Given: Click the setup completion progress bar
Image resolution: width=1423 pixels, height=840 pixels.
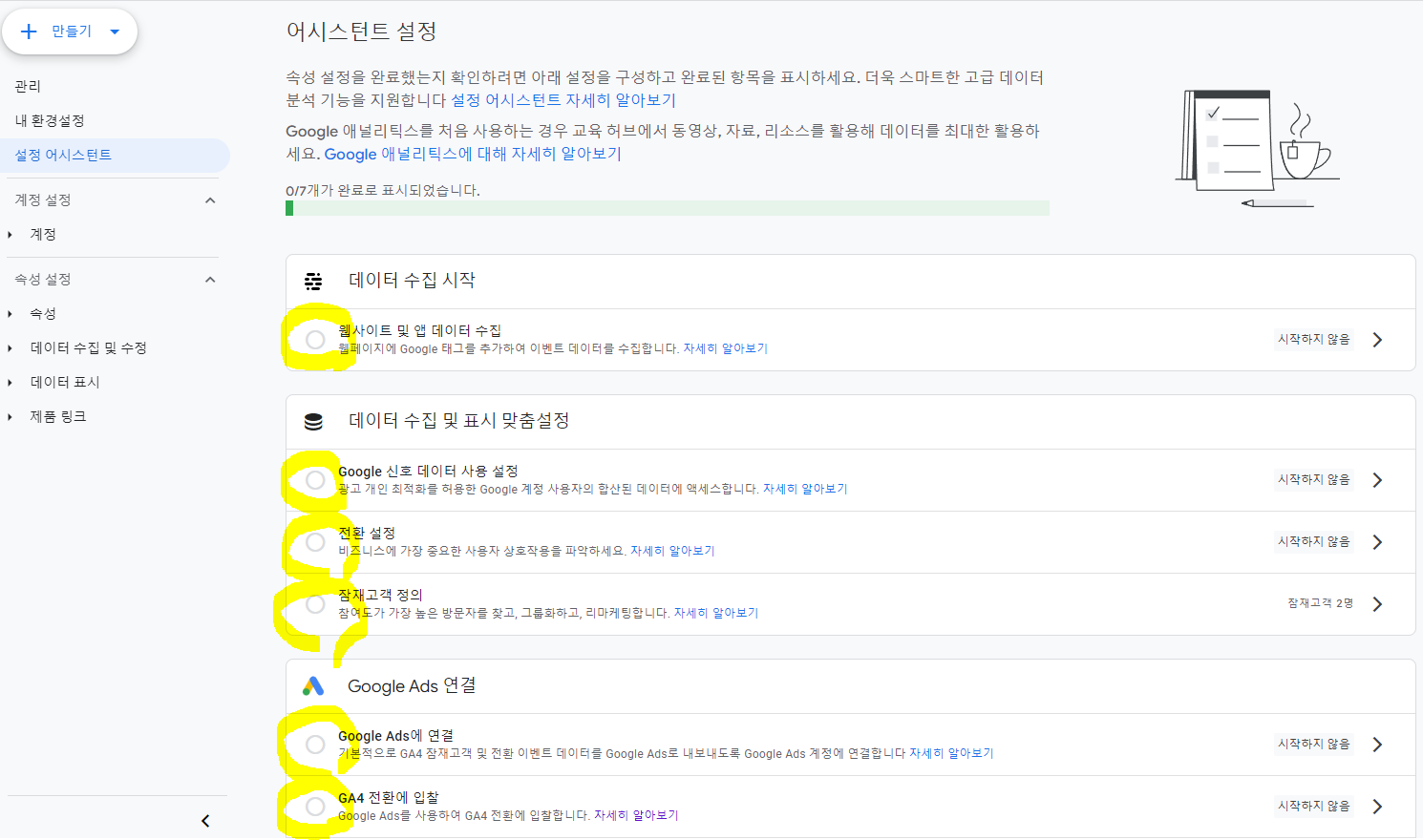Looking at the screenshot, I should [x=667, y=208].
